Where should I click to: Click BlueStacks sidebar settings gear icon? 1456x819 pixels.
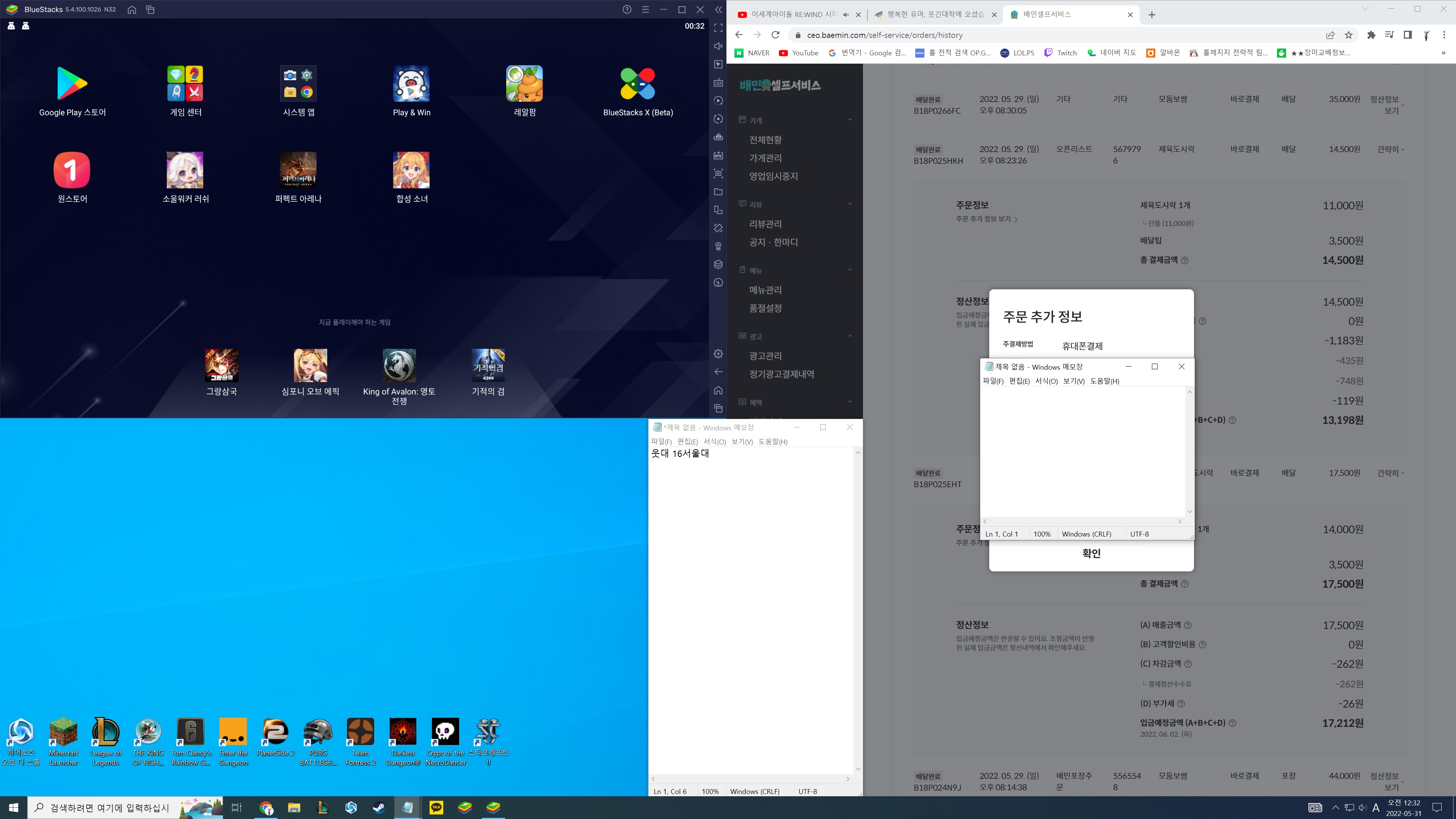[x=719, y=353]
